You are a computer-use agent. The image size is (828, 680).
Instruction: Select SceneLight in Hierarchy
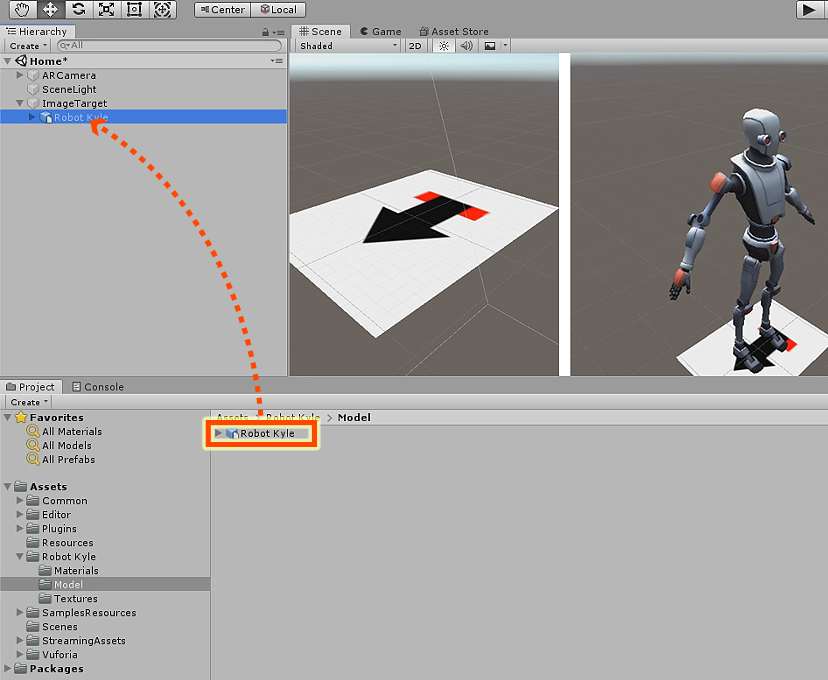[x=69, y=89]
